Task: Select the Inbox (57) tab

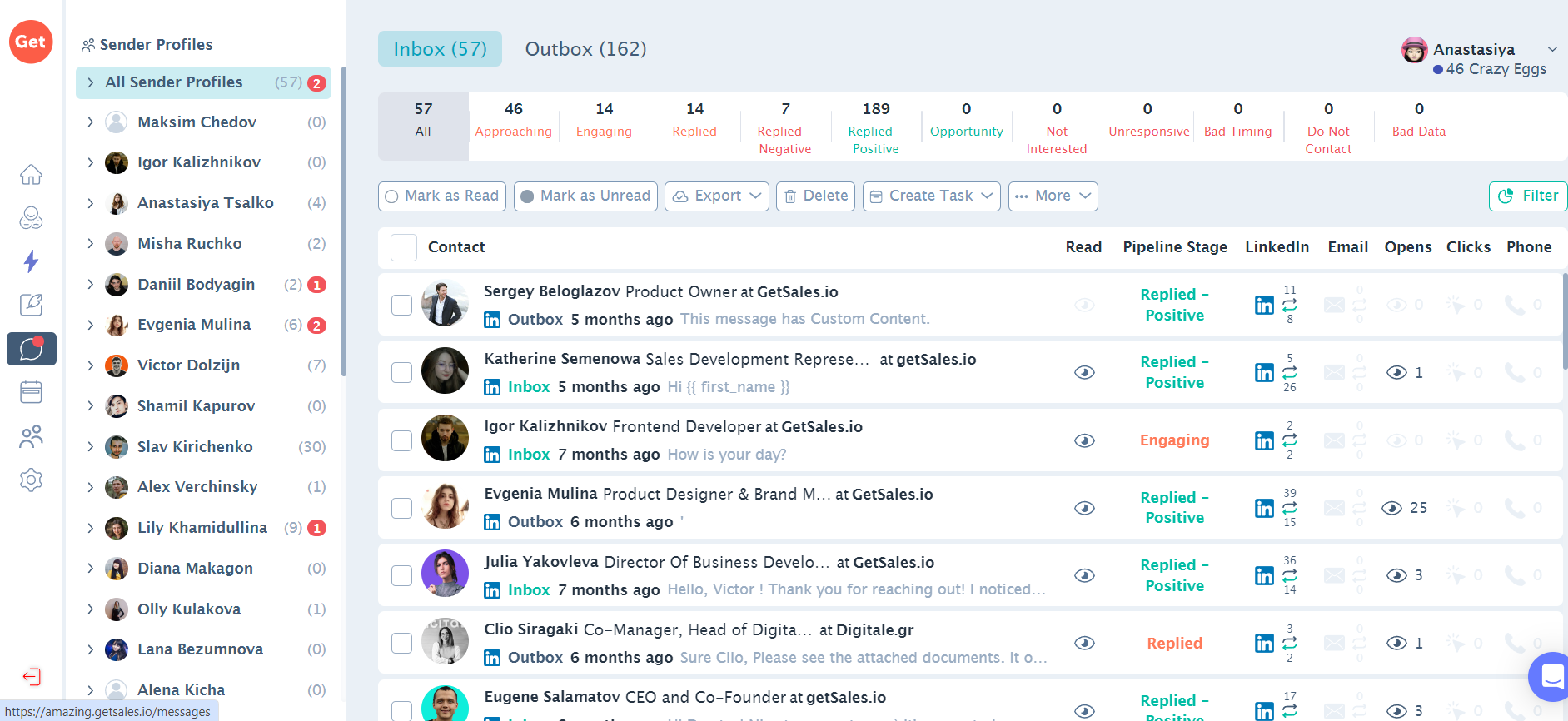Action: click(x=440, y=49)
